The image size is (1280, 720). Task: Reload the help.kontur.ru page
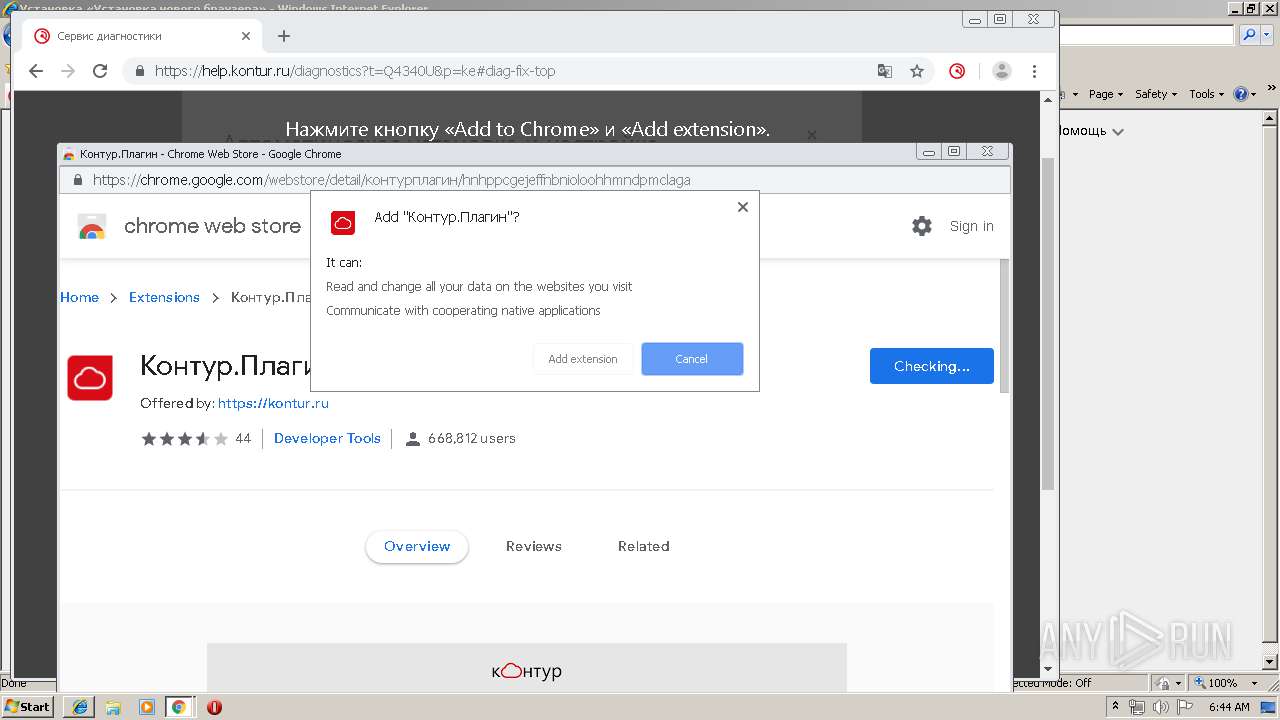(100, 71)
